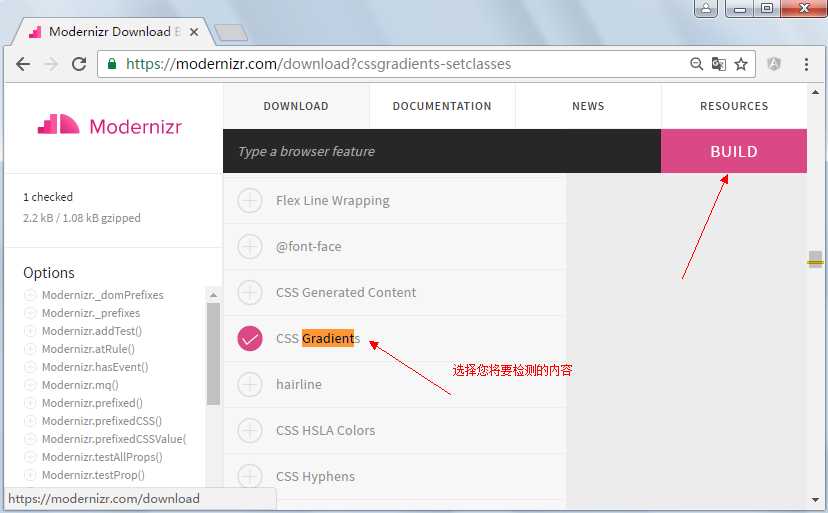828x513 pixels.
Task: Toggle Modernizr.testAllProps() option
Action: pyautogui.click(x=30, y=456)
